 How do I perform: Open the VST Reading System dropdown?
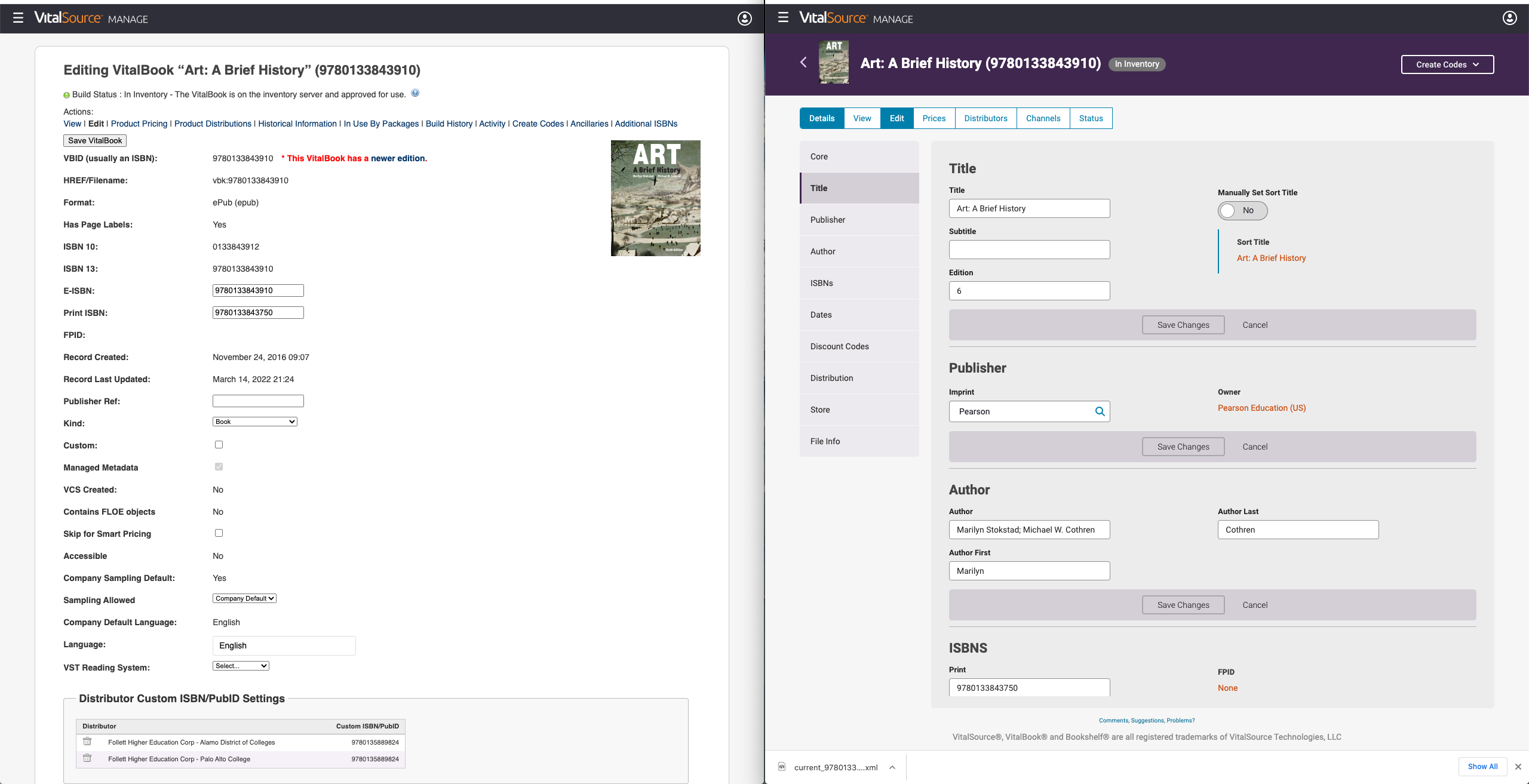[x=241, y=666]
